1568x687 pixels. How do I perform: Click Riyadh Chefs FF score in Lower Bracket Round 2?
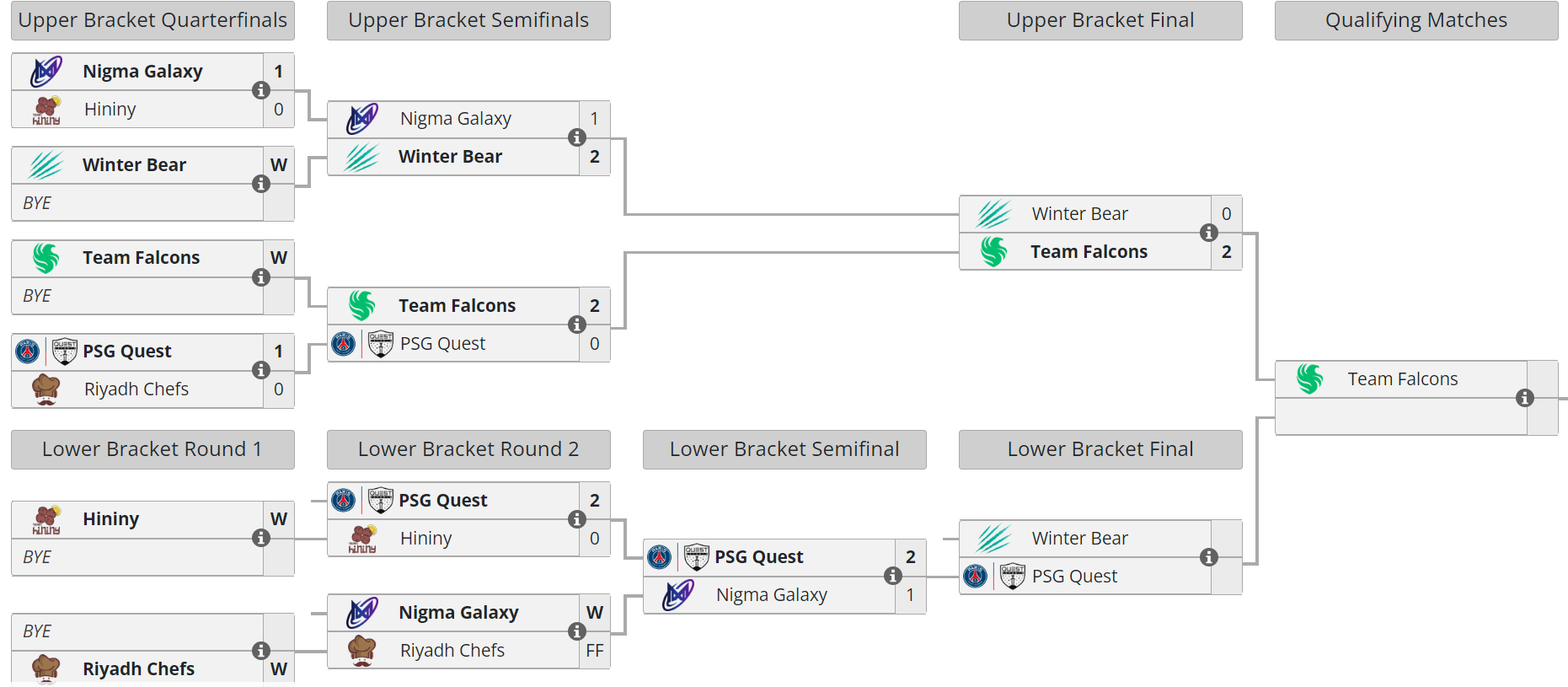coord(595,651)
